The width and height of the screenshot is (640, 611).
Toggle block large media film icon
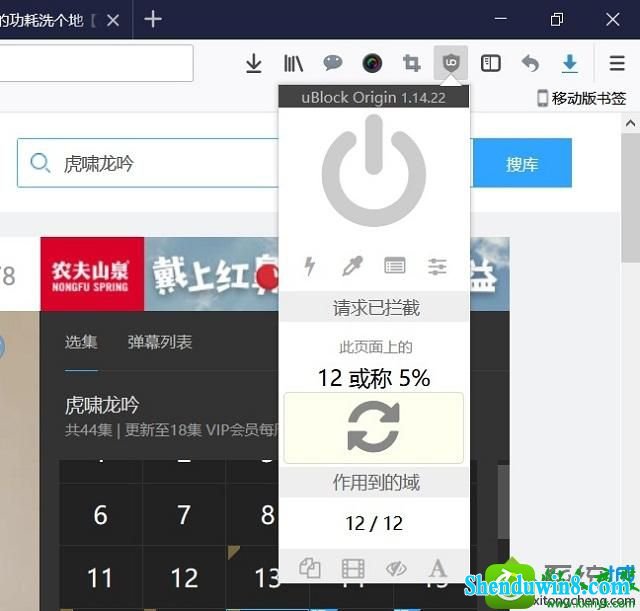pyautogui.click(x=353, y=569)
